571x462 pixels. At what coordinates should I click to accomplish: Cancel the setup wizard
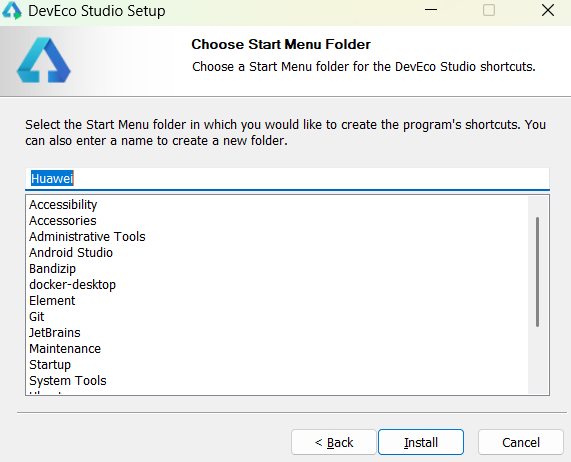[521, 442]
